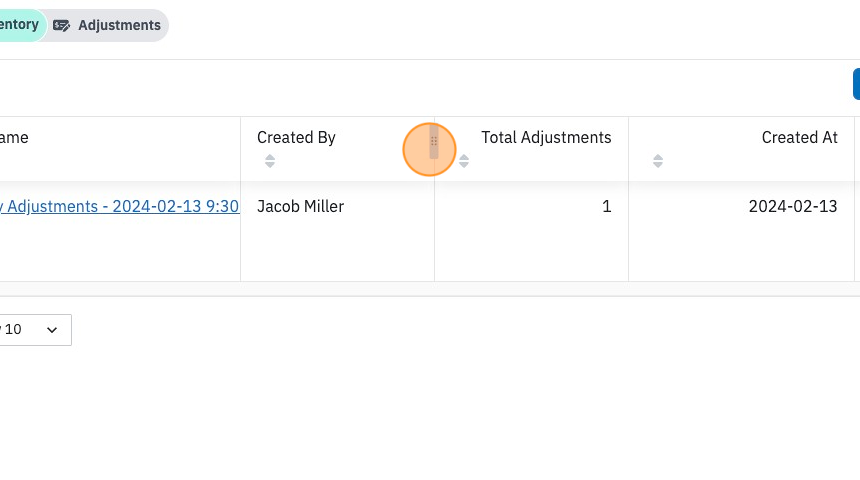Sort table by Created By arrows

[x=270, y=161]
